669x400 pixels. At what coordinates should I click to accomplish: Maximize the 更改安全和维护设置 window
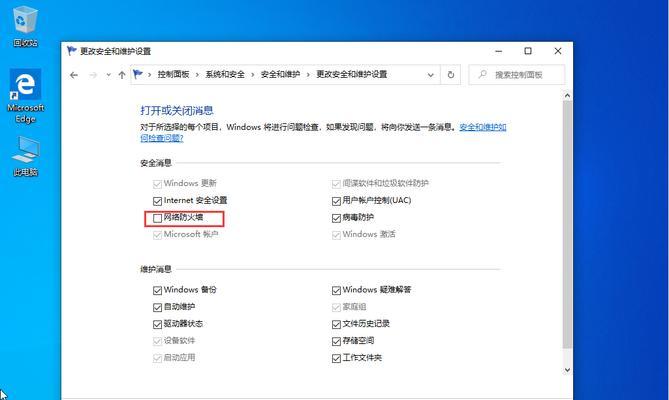pyautogui.click(x=528, y=51)
